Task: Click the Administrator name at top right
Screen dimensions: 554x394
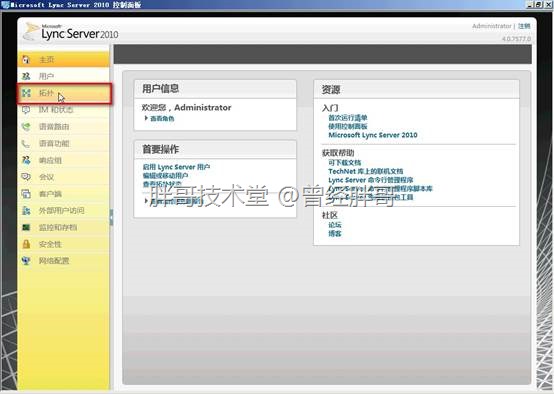Action: (491, 26)
